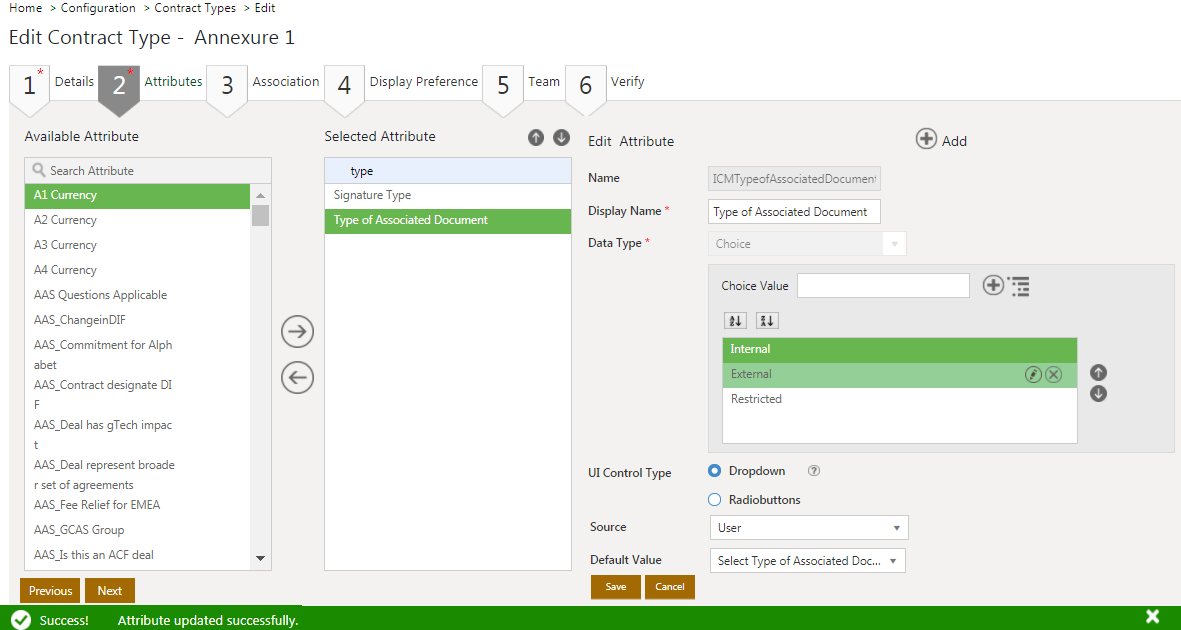The width and height of the screenshot is (1181, 630).
Task: Move the selected attribute up in the list header
Action: [x=536, y=137]
